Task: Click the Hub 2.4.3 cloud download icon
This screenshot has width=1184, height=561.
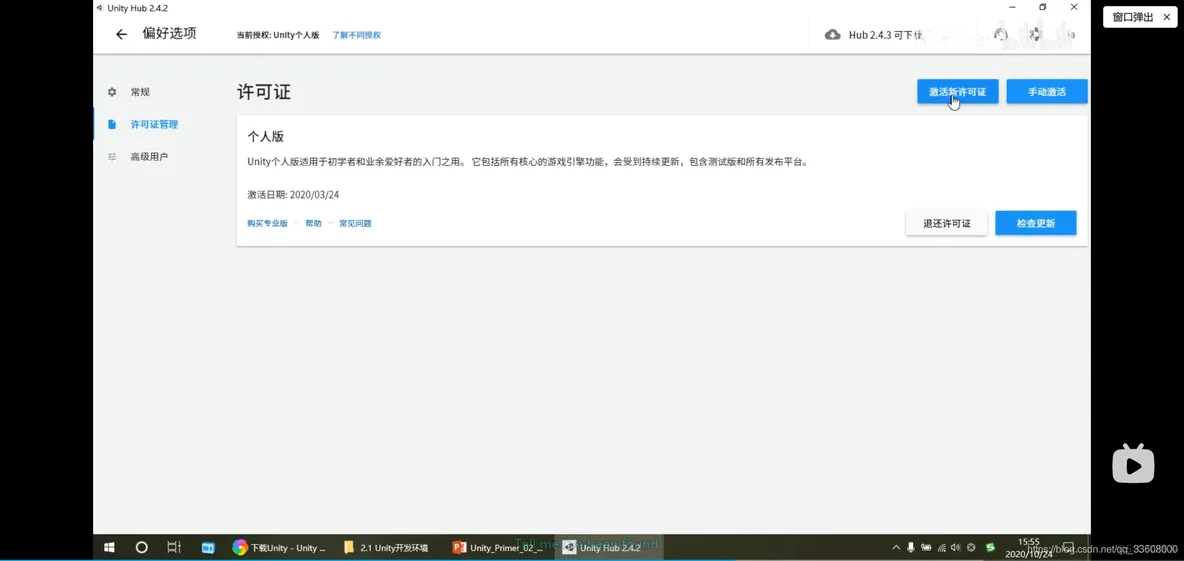Action: pos(832,35)
